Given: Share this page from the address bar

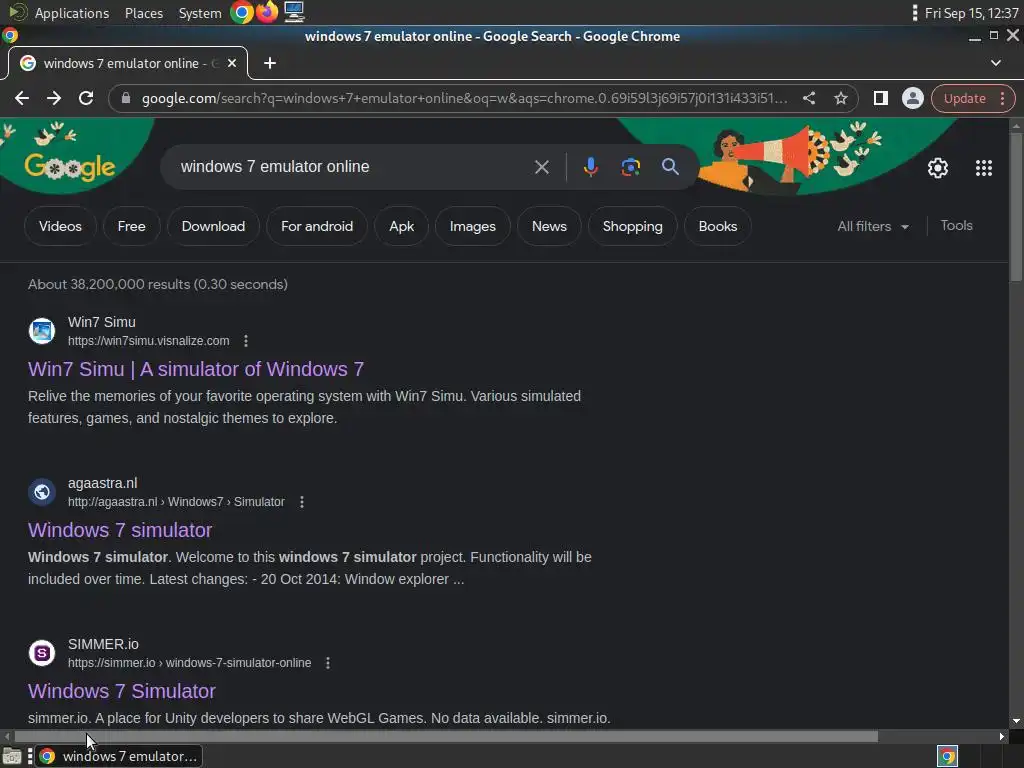Looking at the screenshot, I should 808,98.
